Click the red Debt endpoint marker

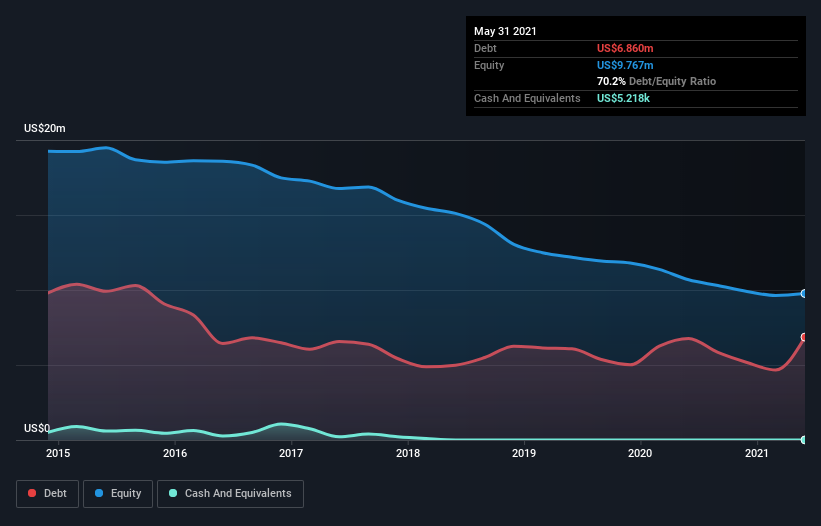click(x=804, y=337)
